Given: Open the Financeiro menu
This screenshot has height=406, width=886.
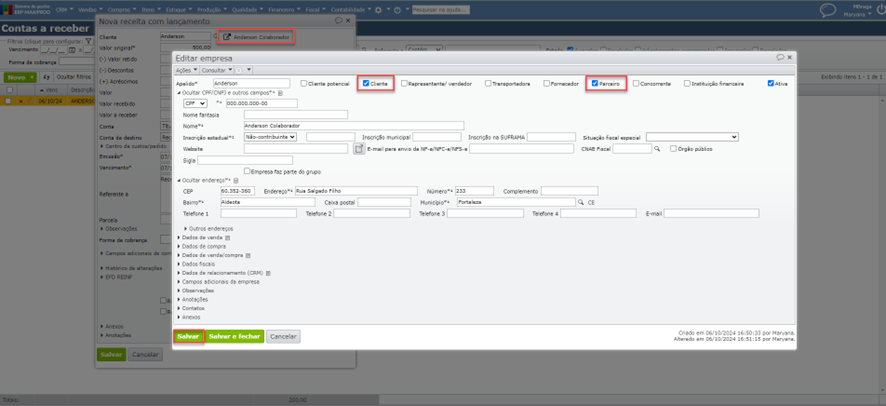Looking at the screenshot, I should click(285, 10).
